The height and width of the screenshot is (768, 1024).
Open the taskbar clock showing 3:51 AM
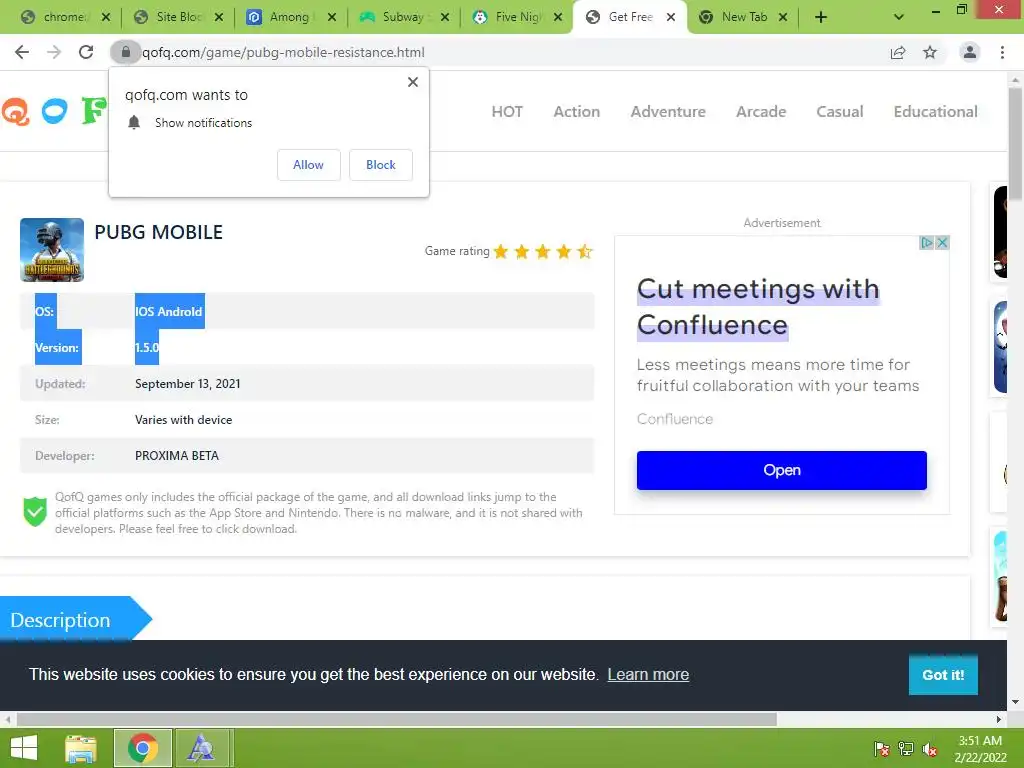tap(980, 749)
